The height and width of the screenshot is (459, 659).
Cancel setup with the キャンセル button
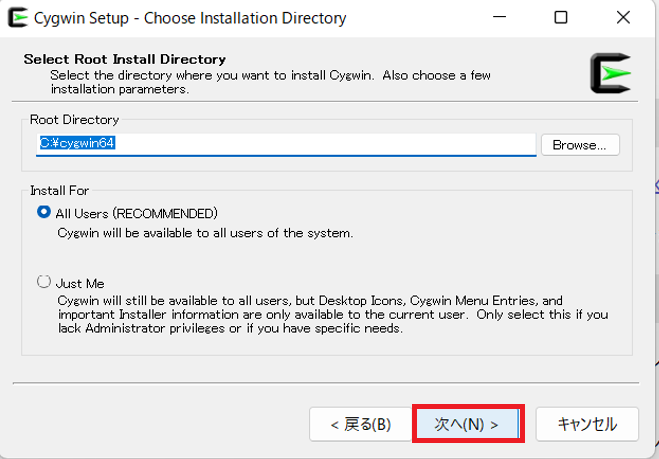tap(587, 424)
